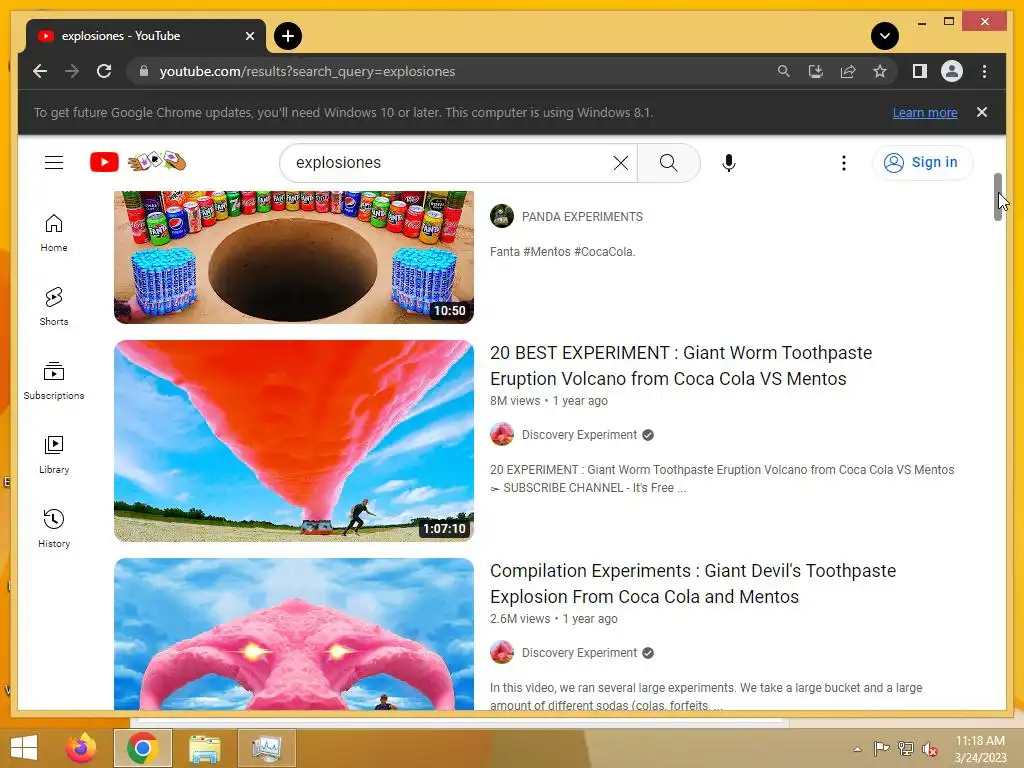The width and height of the screenshot is (1024, 768).
Task: Open the monitor app in taskbar
Action: pyautogui.click(x=266, y=748)
